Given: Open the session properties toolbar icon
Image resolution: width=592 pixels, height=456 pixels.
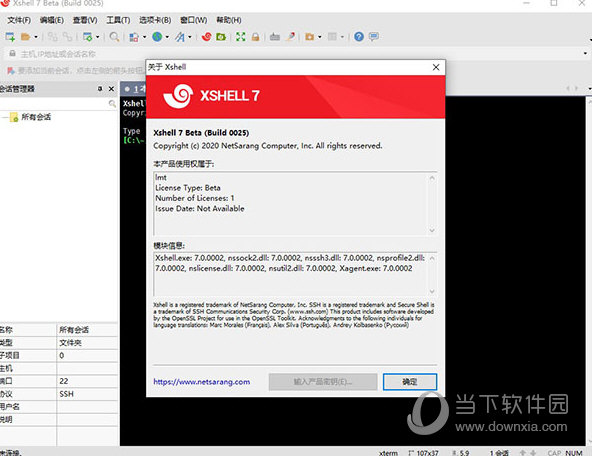Looking at the screenshot, I should 87,37.
